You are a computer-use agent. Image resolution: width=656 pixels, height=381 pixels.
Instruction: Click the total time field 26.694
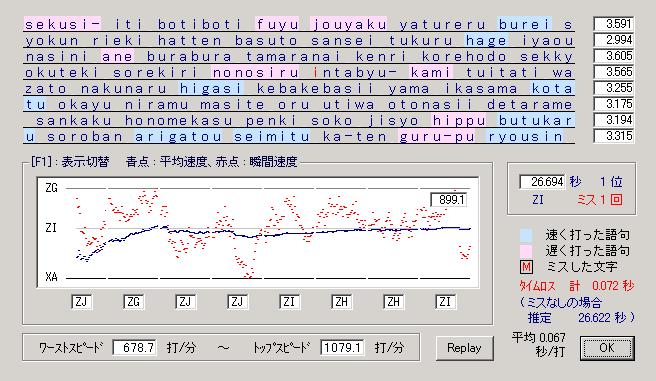(542, 182)
